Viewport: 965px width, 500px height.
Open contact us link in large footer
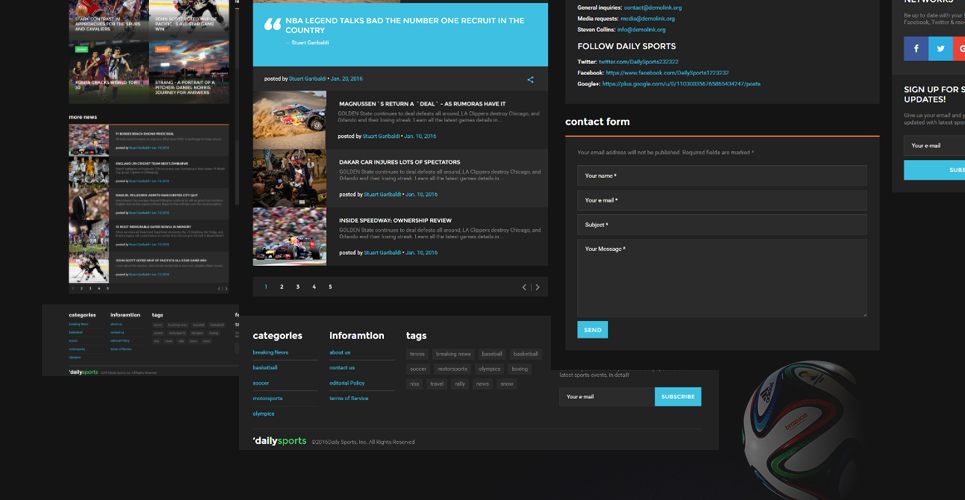342,368
